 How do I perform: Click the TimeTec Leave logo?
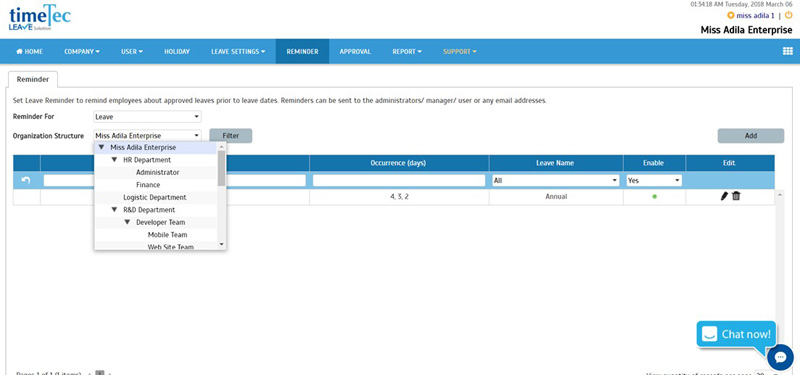pos(40,17)
